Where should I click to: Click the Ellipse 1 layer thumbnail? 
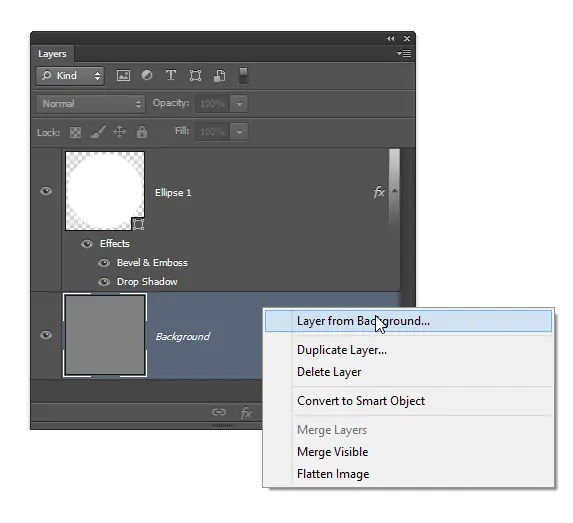(x=105, y=191)
